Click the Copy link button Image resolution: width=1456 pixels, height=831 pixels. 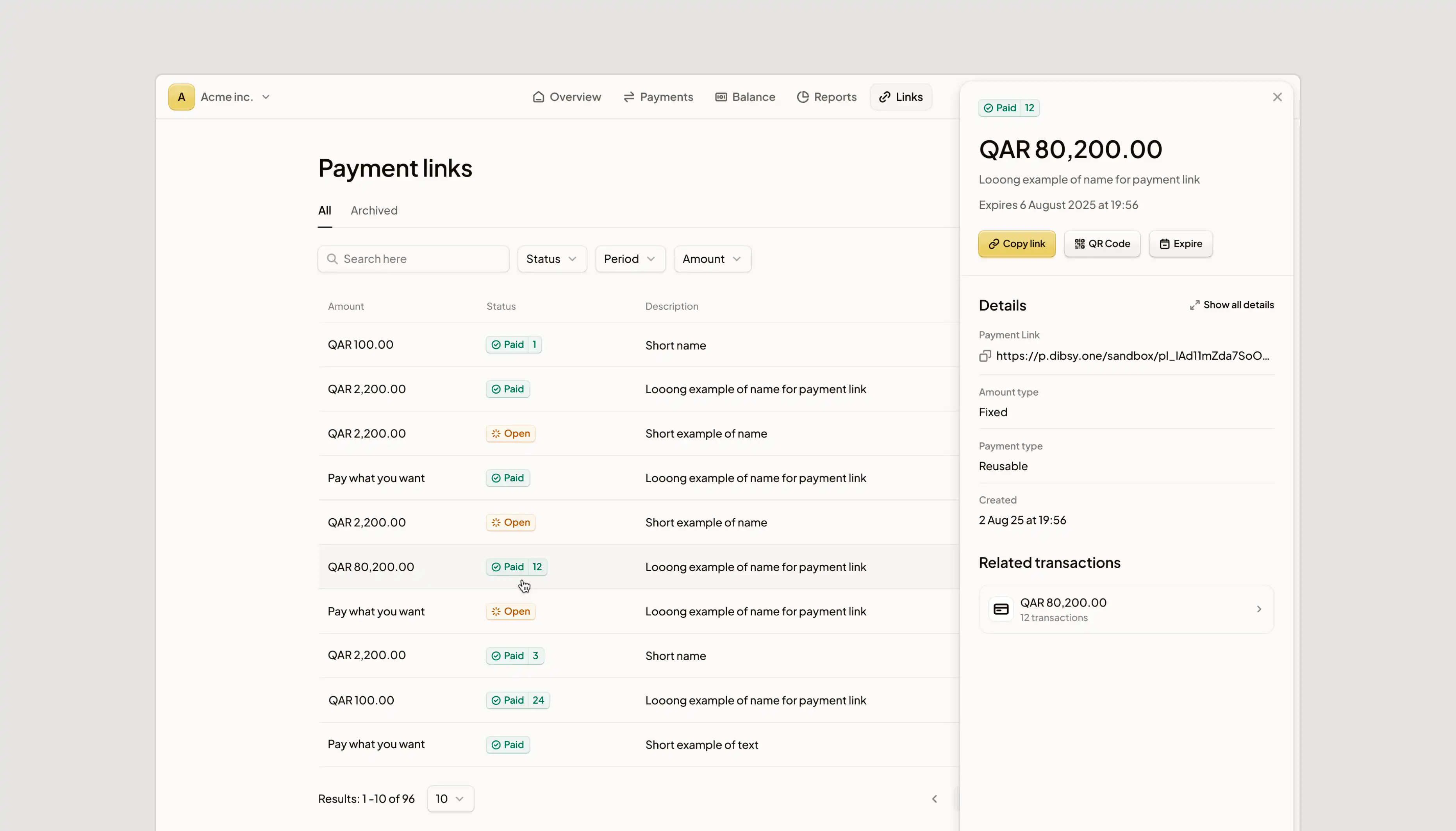coord(1017,244)
